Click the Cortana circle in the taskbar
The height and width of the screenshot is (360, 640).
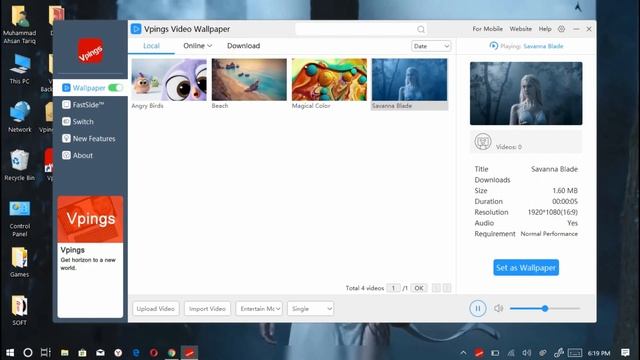point(28,352)
